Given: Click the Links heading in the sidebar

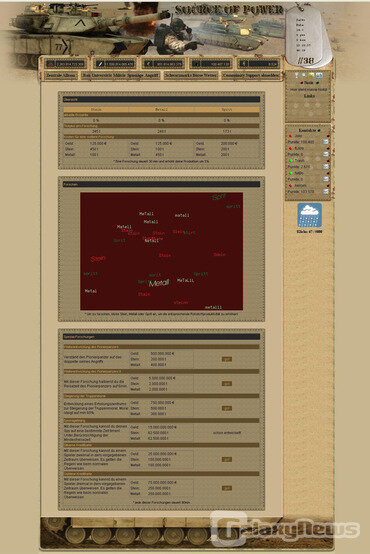Looking at the screenshot, I should coord(309,96).
